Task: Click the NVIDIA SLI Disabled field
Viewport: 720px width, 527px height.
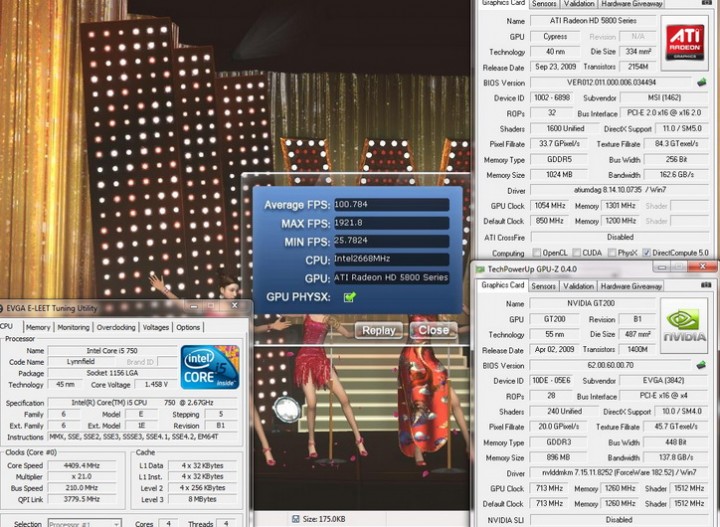Action: [619, 520]
